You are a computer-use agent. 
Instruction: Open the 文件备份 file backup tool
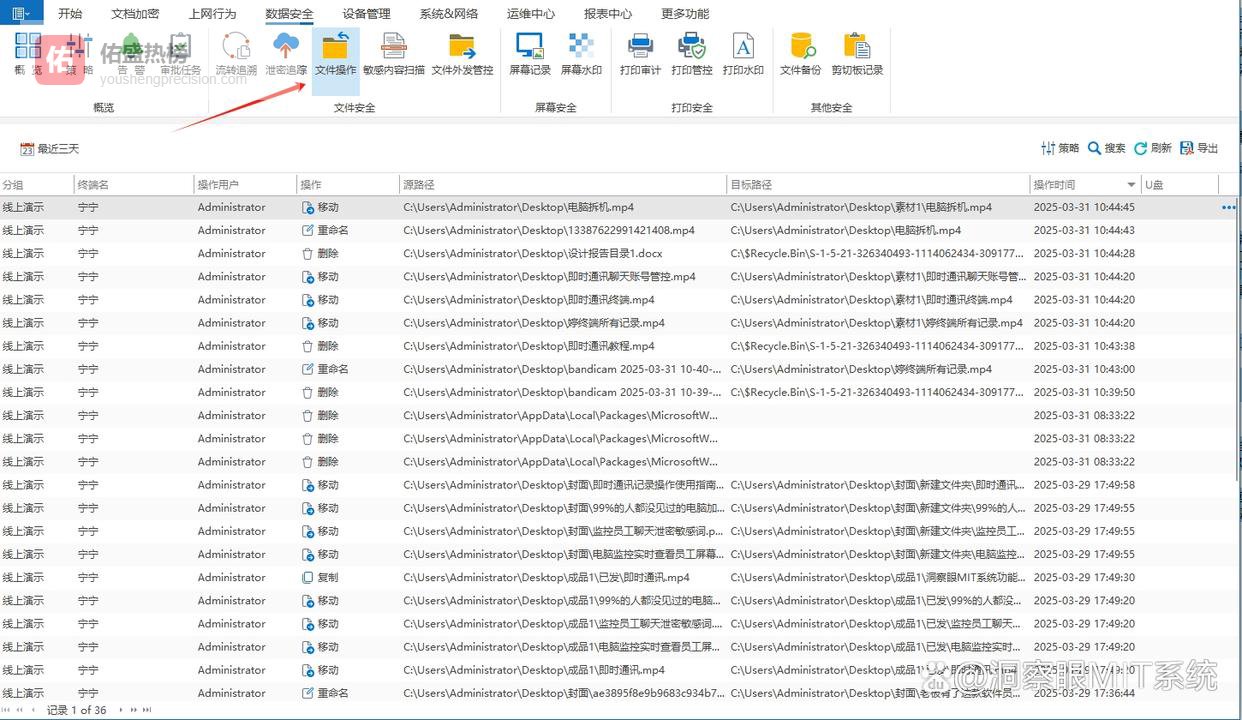coord(800,54)
